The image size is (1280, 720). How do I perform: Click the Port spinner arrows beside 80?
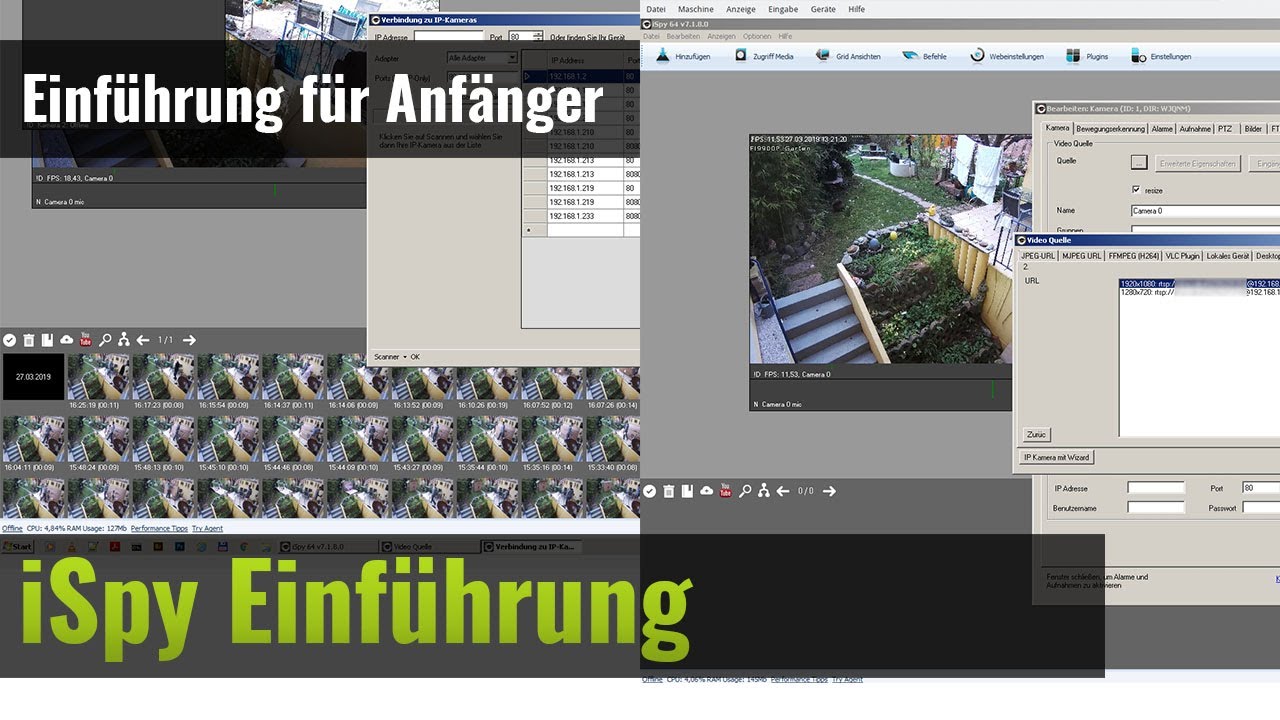pyautogui.click(x=538, y=36)
